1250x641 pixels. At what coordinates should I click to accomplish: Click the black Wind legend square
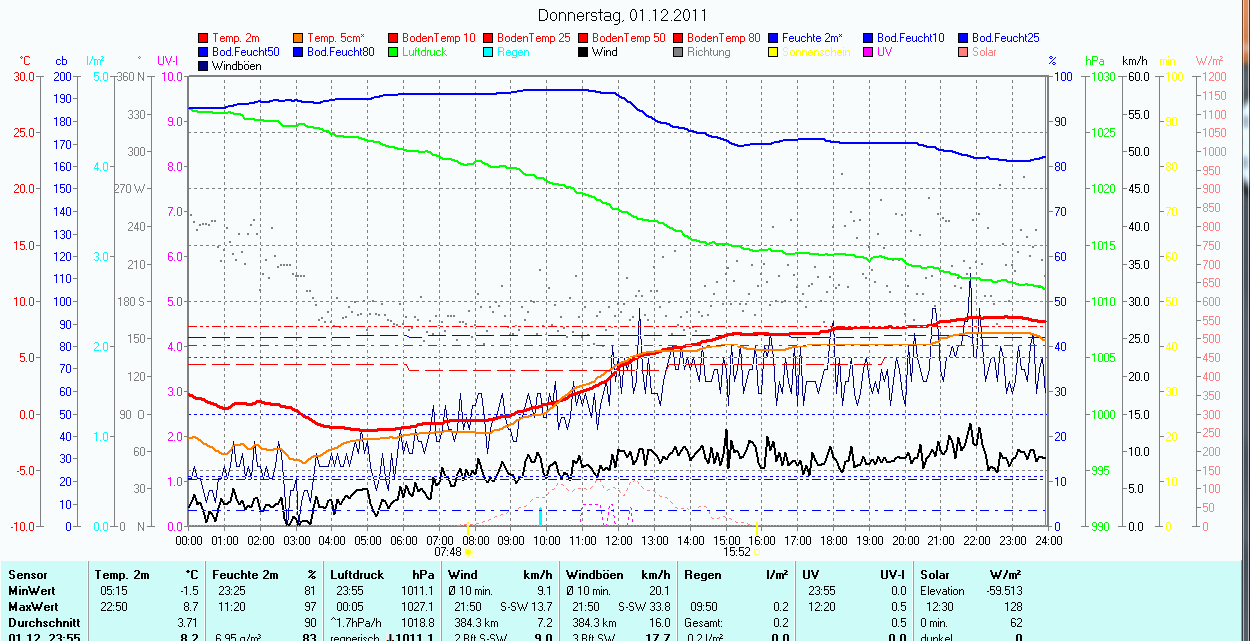pyautogui.click(x=584, y=52)
